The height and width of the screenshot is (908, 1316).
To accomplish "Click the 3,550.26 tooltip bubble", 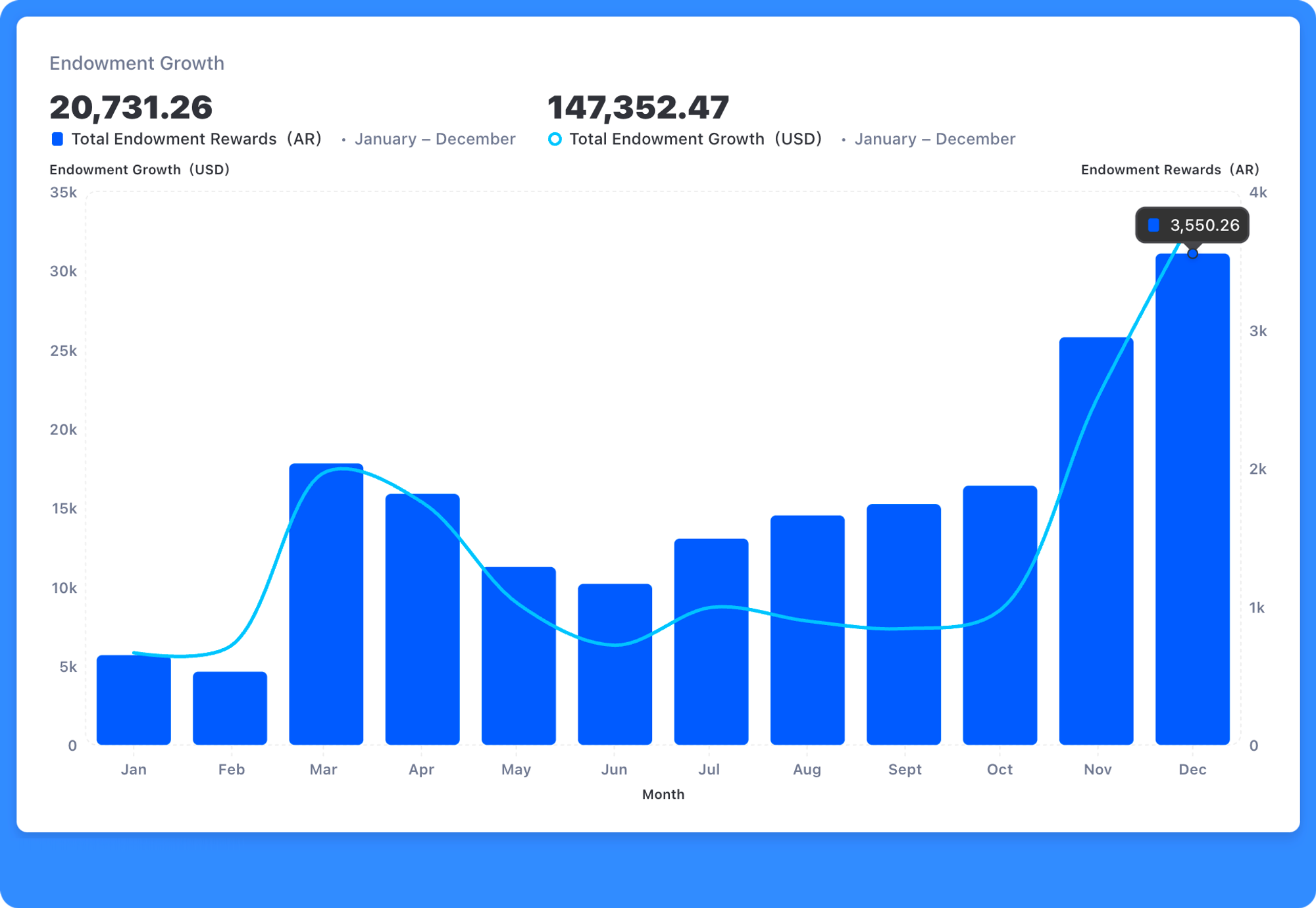I will 1192,225.
